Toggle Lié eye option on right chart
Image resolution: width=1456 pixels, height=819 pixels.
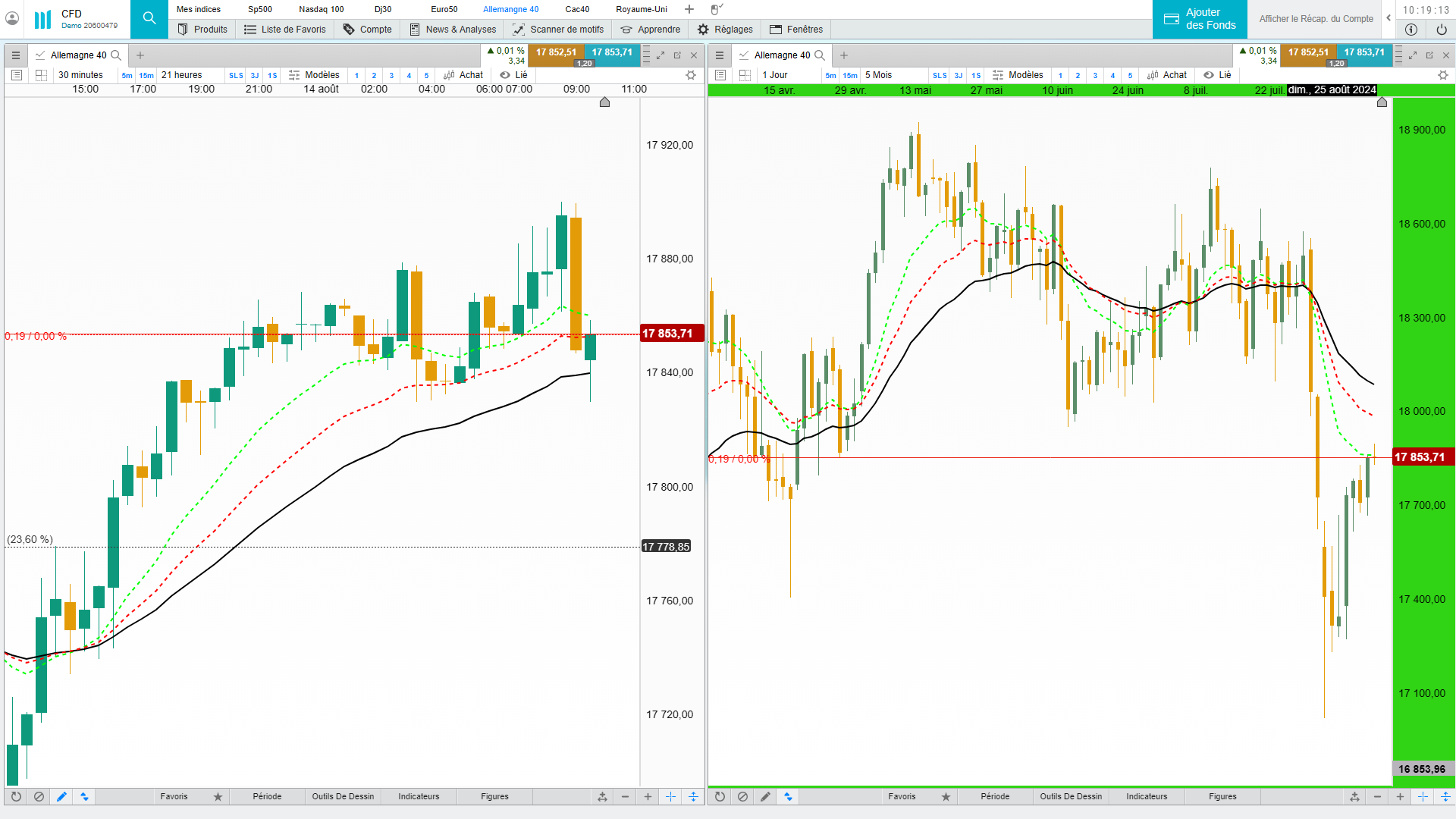[x=1217, y=75]
